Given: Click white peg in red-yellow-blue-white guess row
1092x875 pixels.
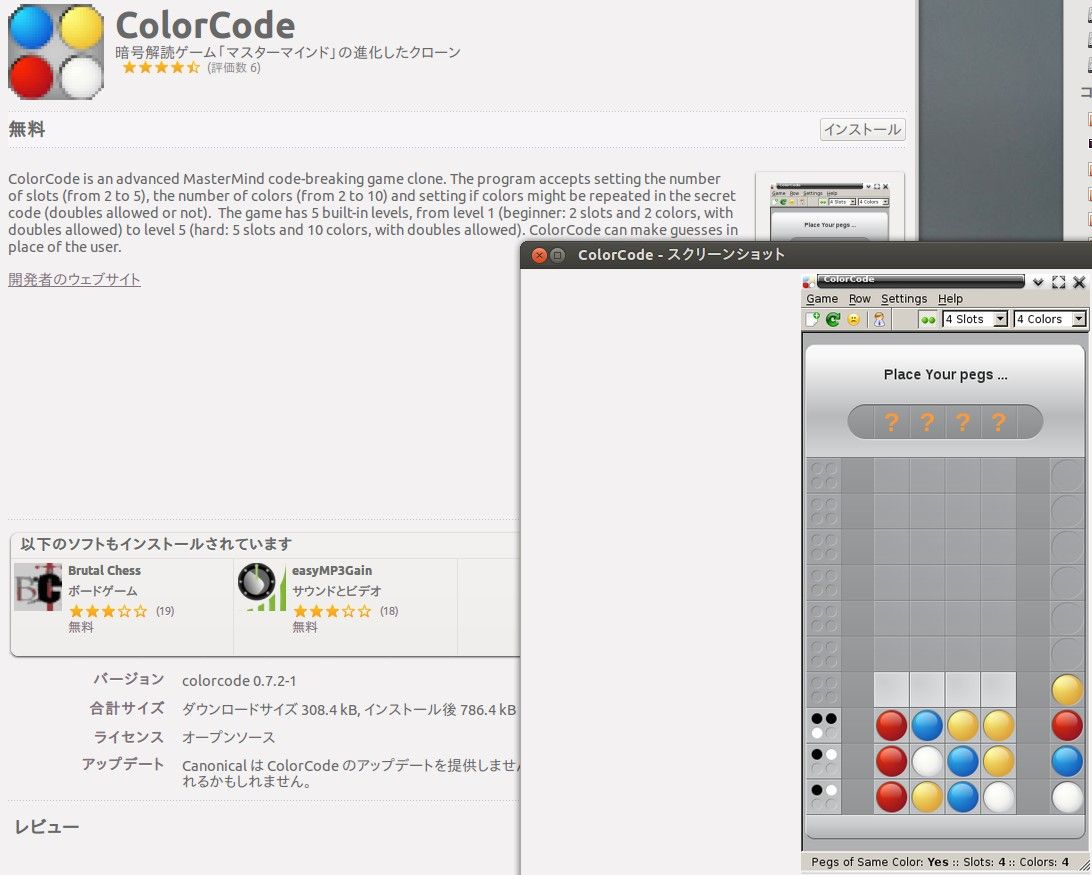Looking at the screenshot, I should point(999,796).
